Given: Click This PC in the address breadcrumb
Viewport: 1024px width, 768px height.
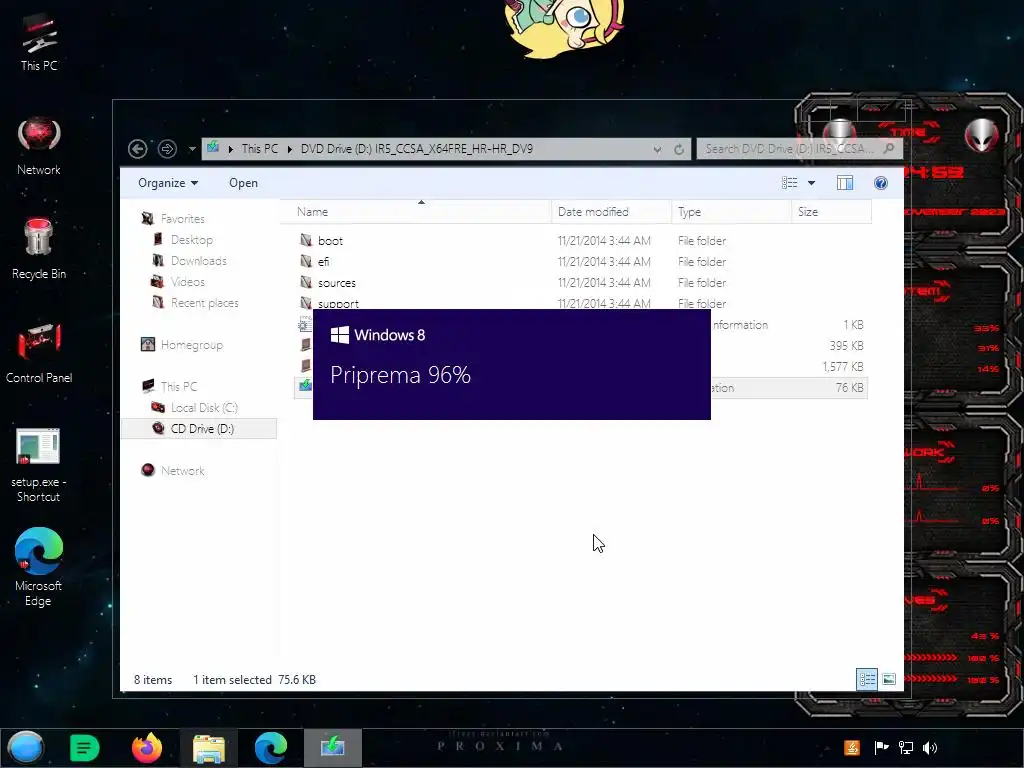Looking at the screenshot, I should tap(259, 149).
